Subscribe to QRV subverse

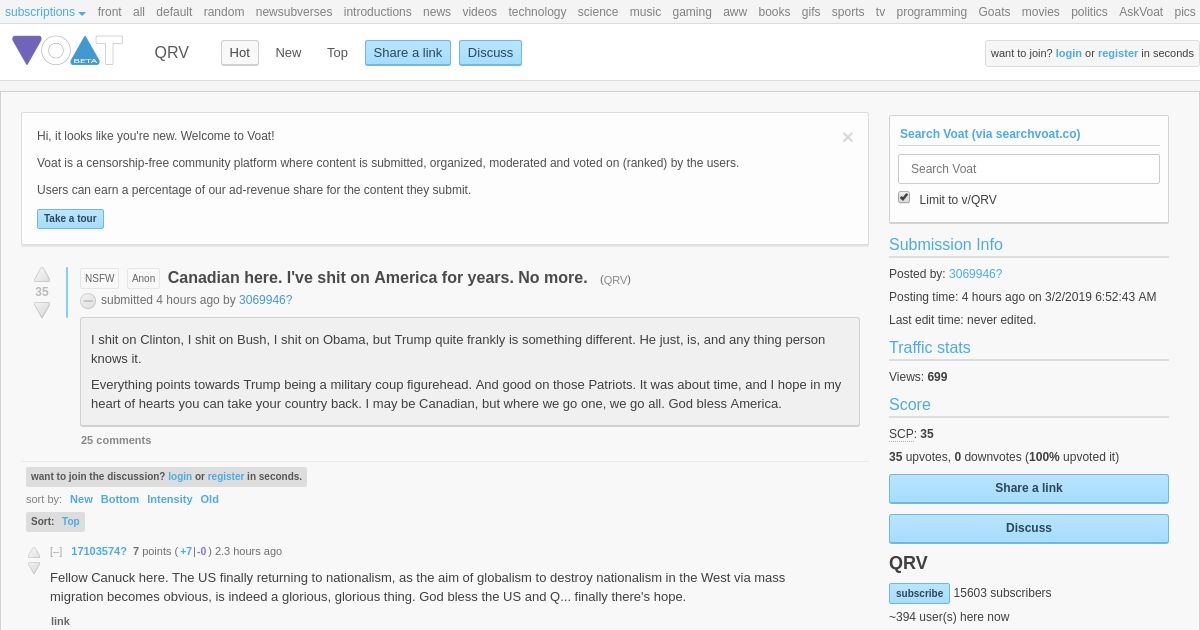(x=919, y=593)
